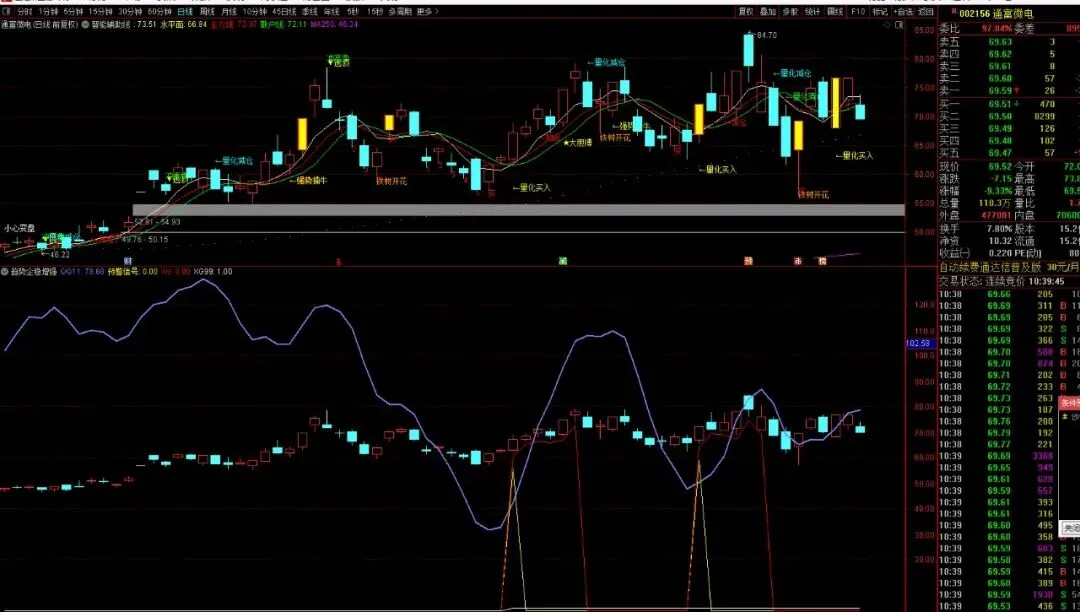The width and height of the screenshot is (1080, 612).
Task: Select the 15分钟 period tab
Action: pos(99,12)
